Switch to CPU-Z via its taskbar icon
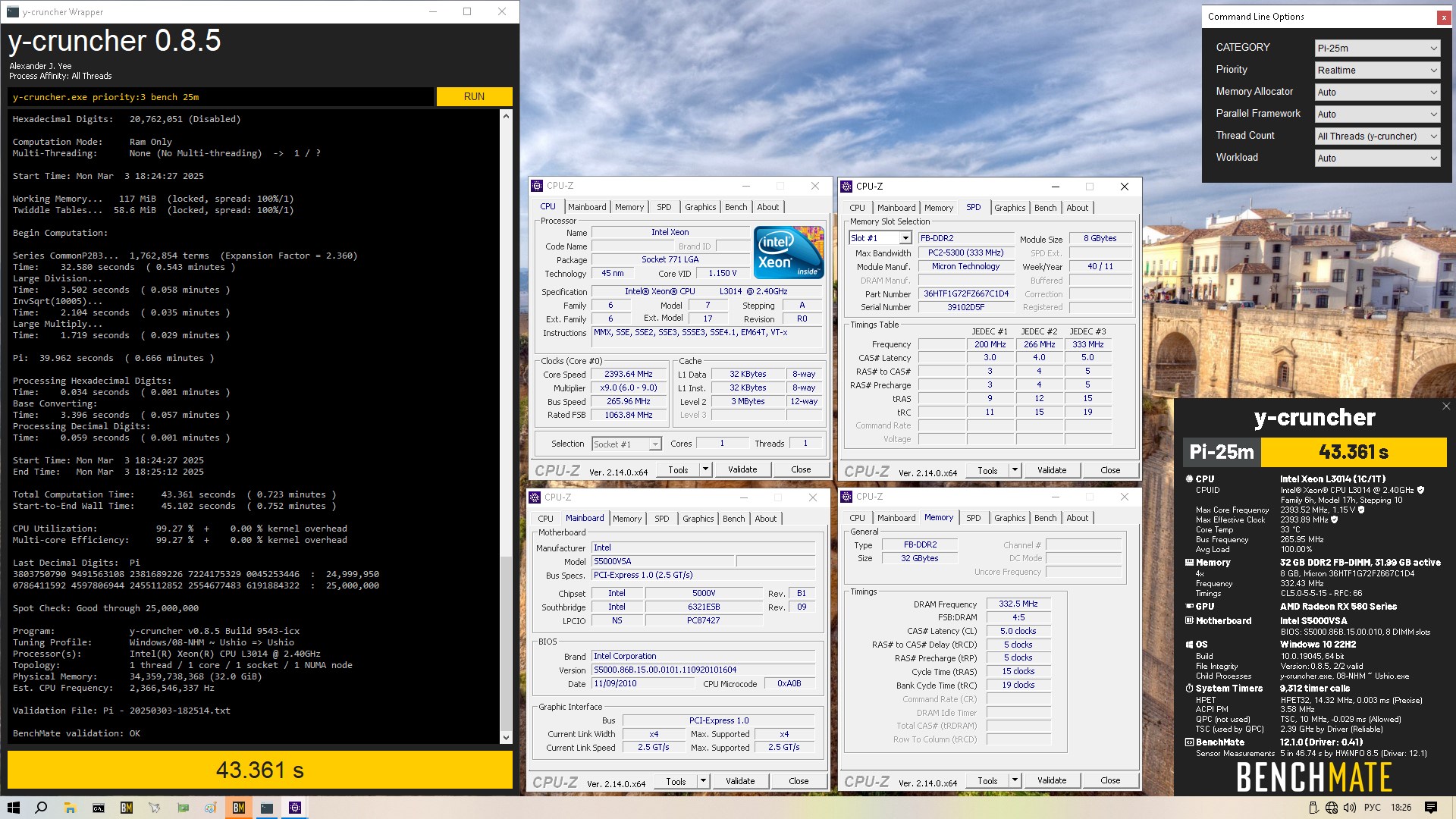Viewport: 1456px width, 819px height. (295, 808)
